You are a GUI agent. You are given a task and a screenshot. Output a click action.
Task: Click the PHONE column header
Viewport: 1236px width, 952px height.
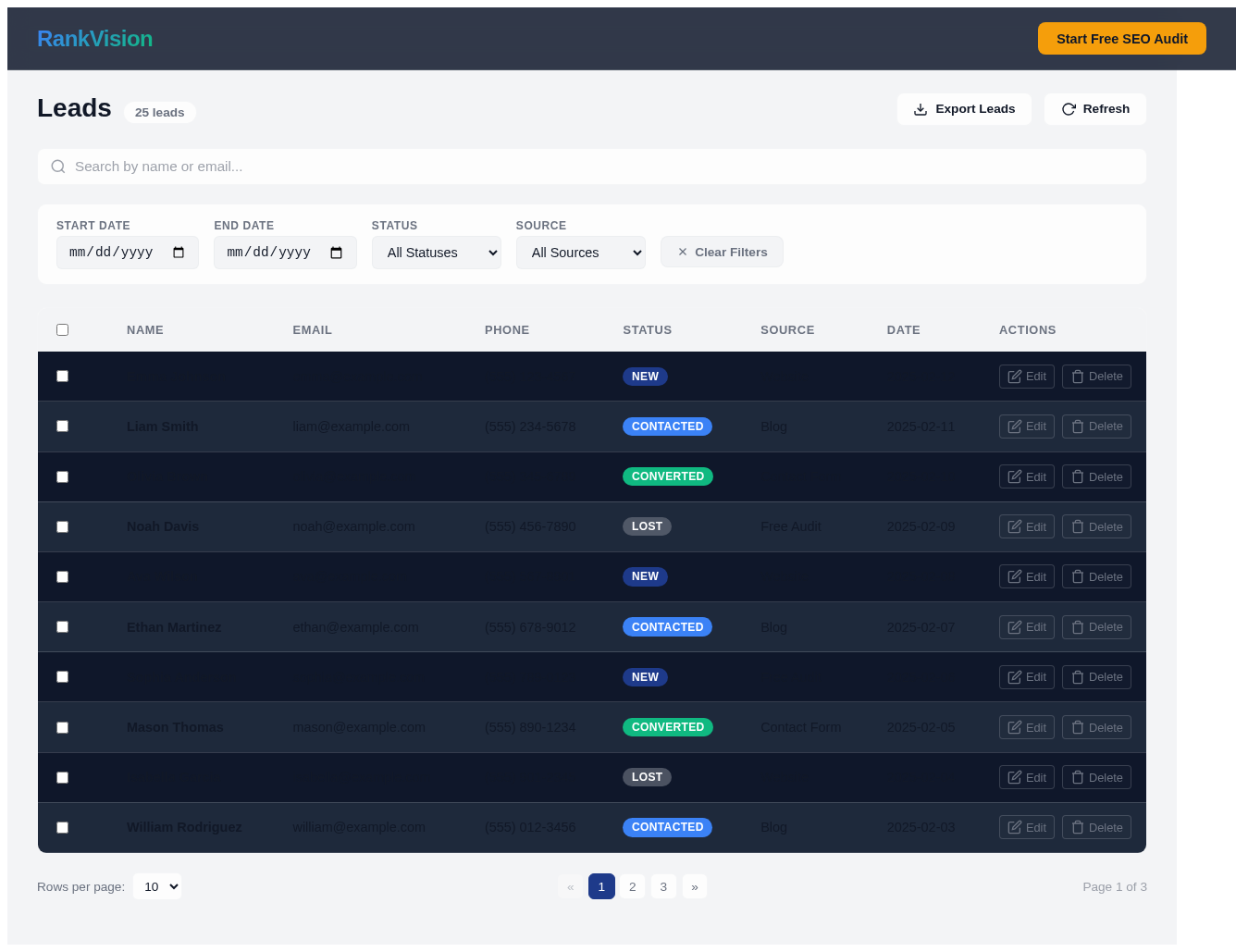tap(507, 330)
